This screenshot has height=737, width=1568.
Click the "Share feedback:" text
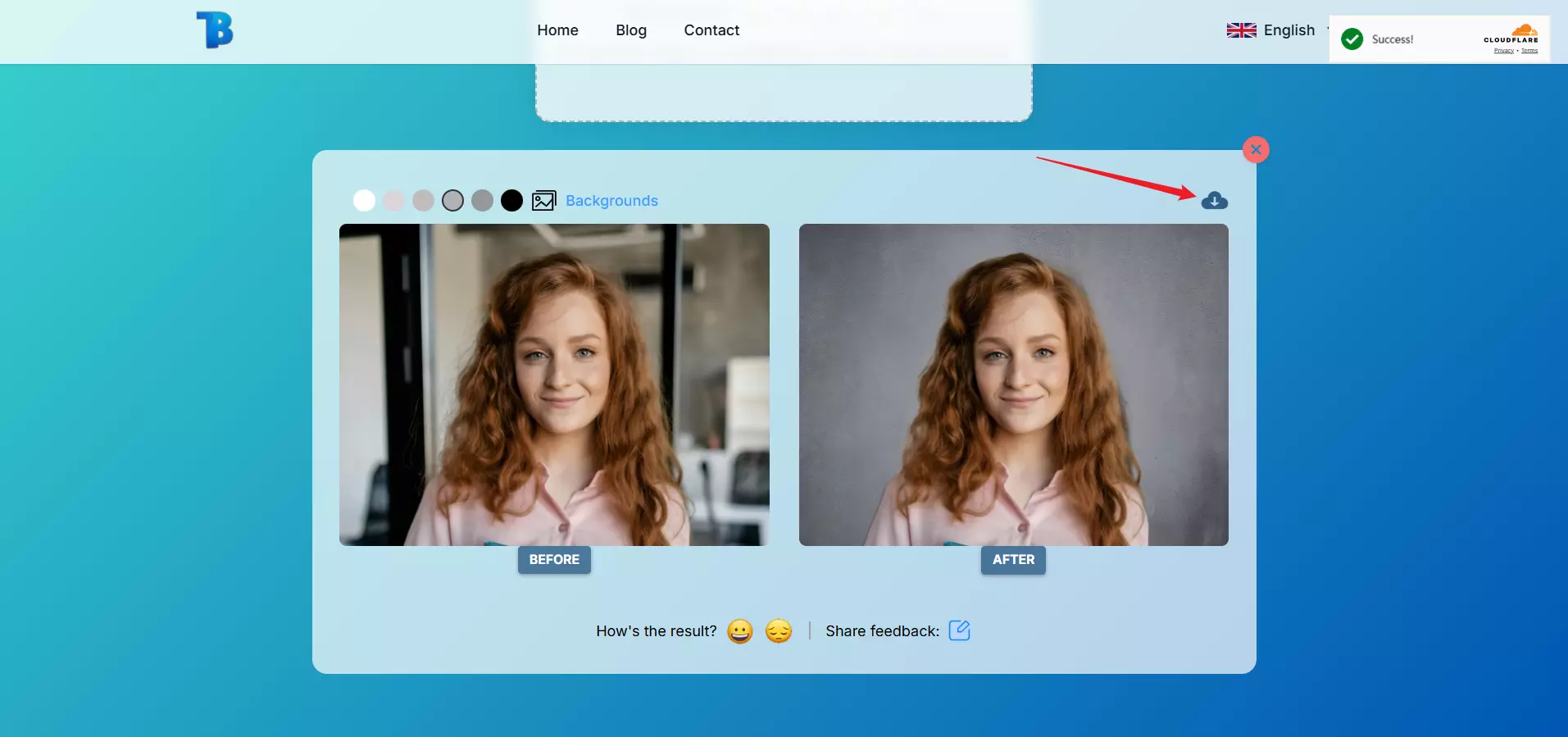(x=882, y=630)
